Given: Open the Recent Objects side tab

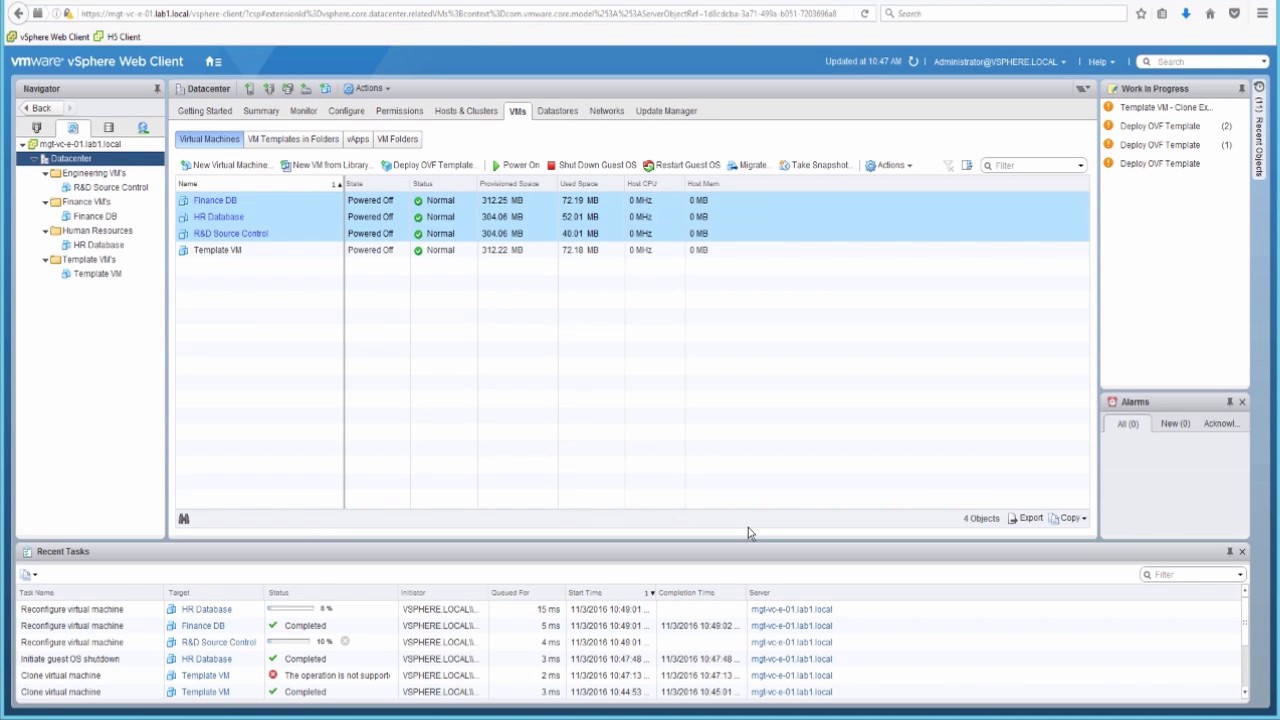Looking at the screenshot, I should pos(1259,130).
